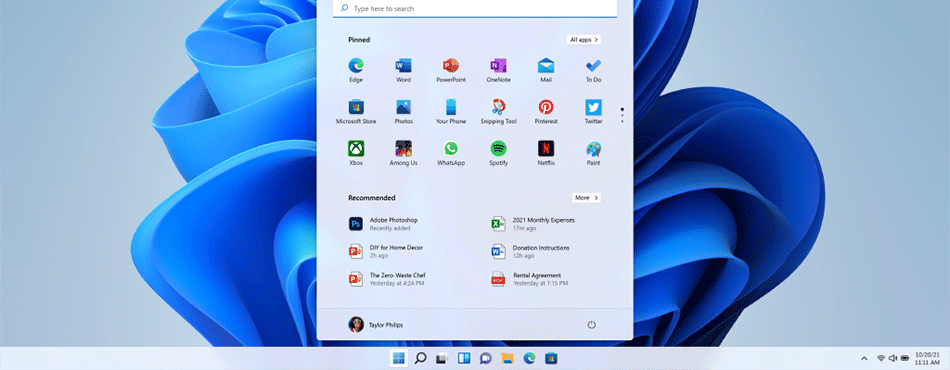Click the All apps button
This screenshot has height=370, width=950.
584,39
